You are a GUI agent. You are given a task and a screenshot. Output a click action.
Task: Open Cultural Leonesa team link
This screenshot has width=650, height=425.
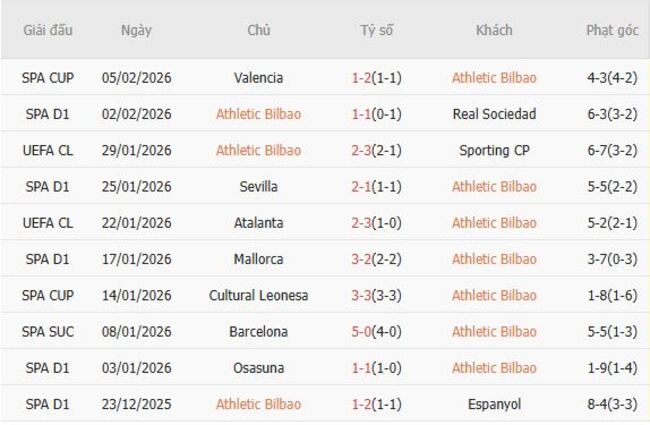(258, 295)
